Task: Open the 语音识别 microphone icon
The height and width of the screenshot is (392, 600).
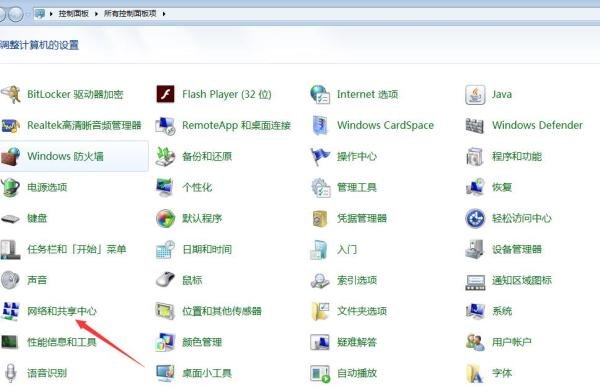Action: [10, 373]
